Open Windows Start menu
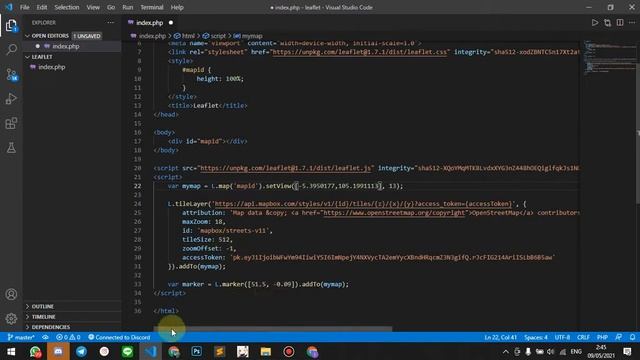640x360 pixels. click(x=11, y=352)
